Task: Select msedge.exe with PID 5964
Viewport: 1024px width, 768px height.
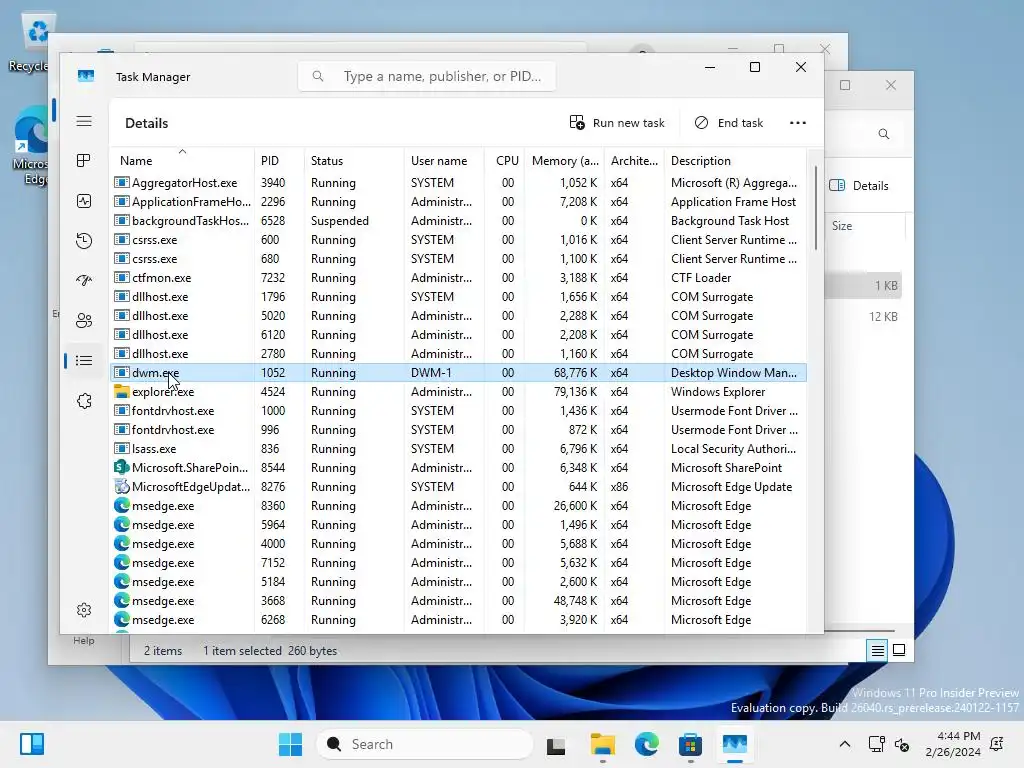Action: click(458, 524)
